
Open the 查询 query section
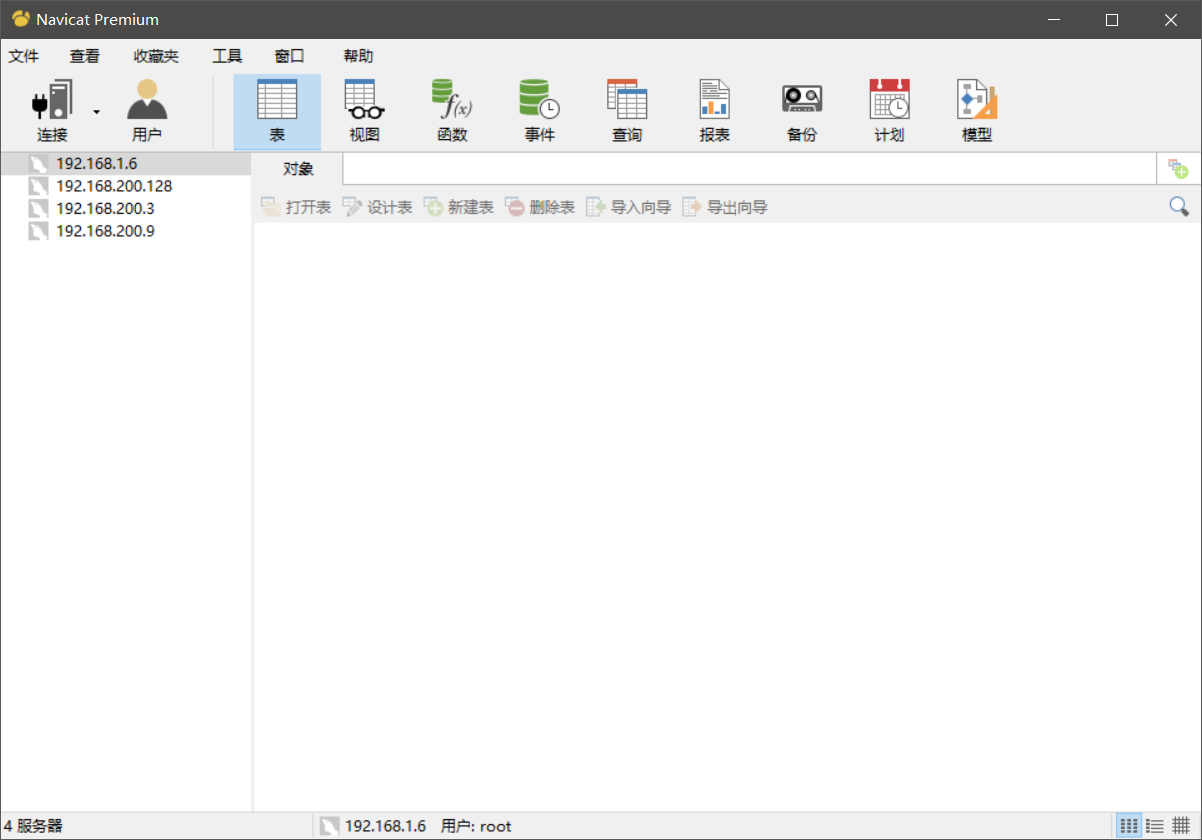point(627,111)
